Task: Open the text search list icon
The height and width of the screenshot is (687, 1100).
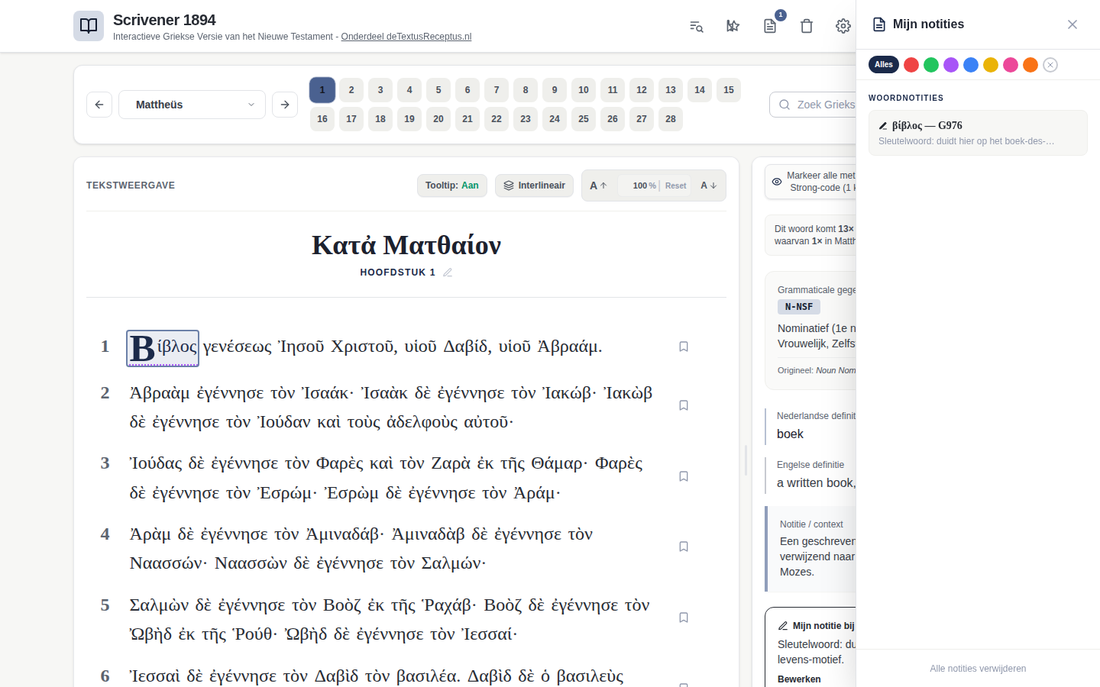Action: [x=696, y=26]
